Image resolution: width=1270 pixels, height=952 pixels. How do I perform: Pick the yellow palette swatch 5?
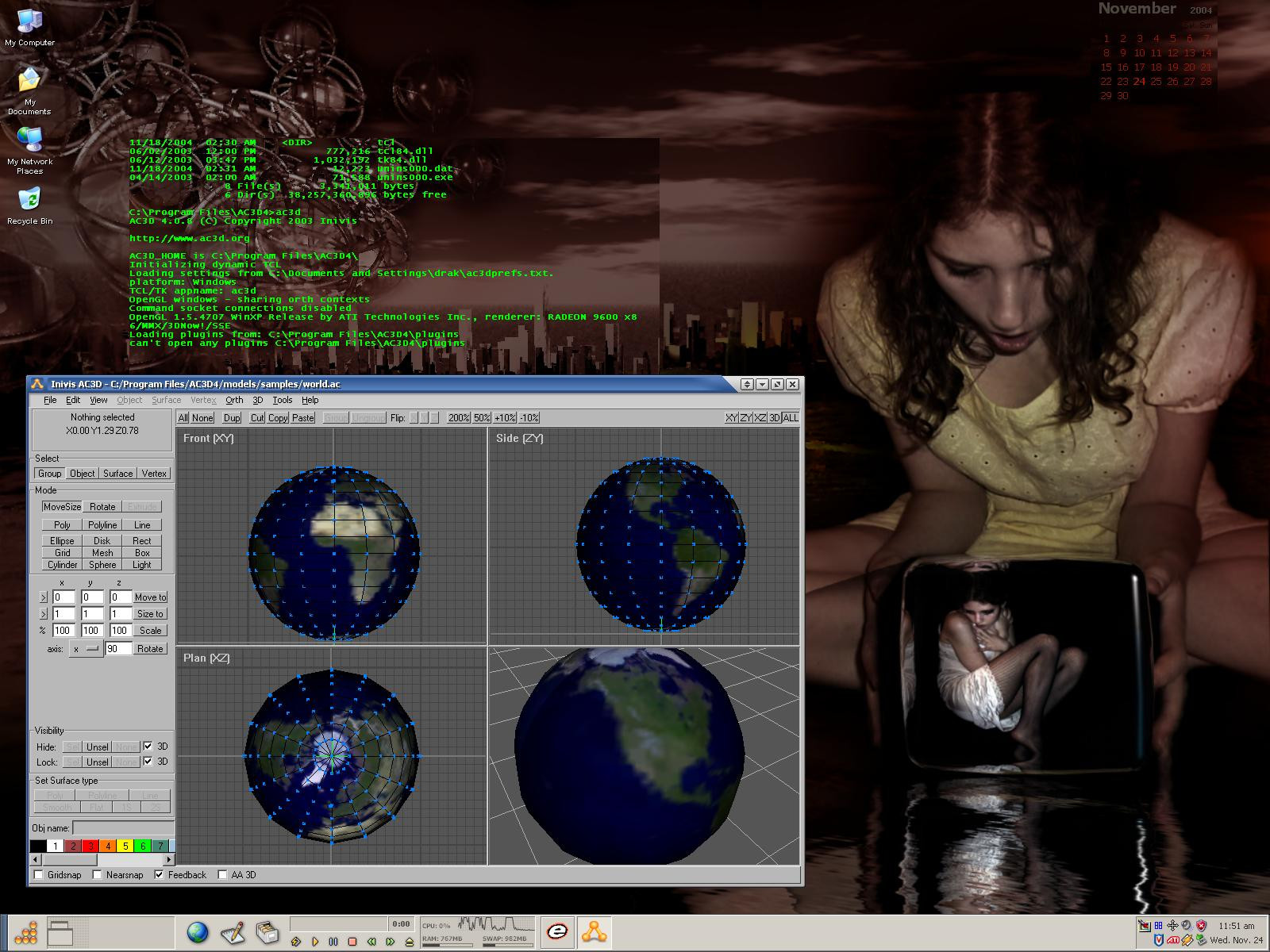pyautogui.click(x=125, y=846)
